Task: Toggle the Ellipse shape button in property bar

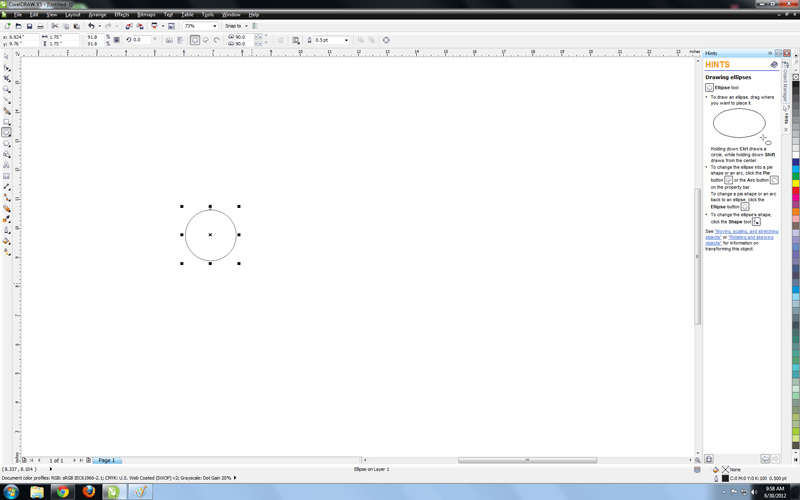Action: (x=195, y=40)
